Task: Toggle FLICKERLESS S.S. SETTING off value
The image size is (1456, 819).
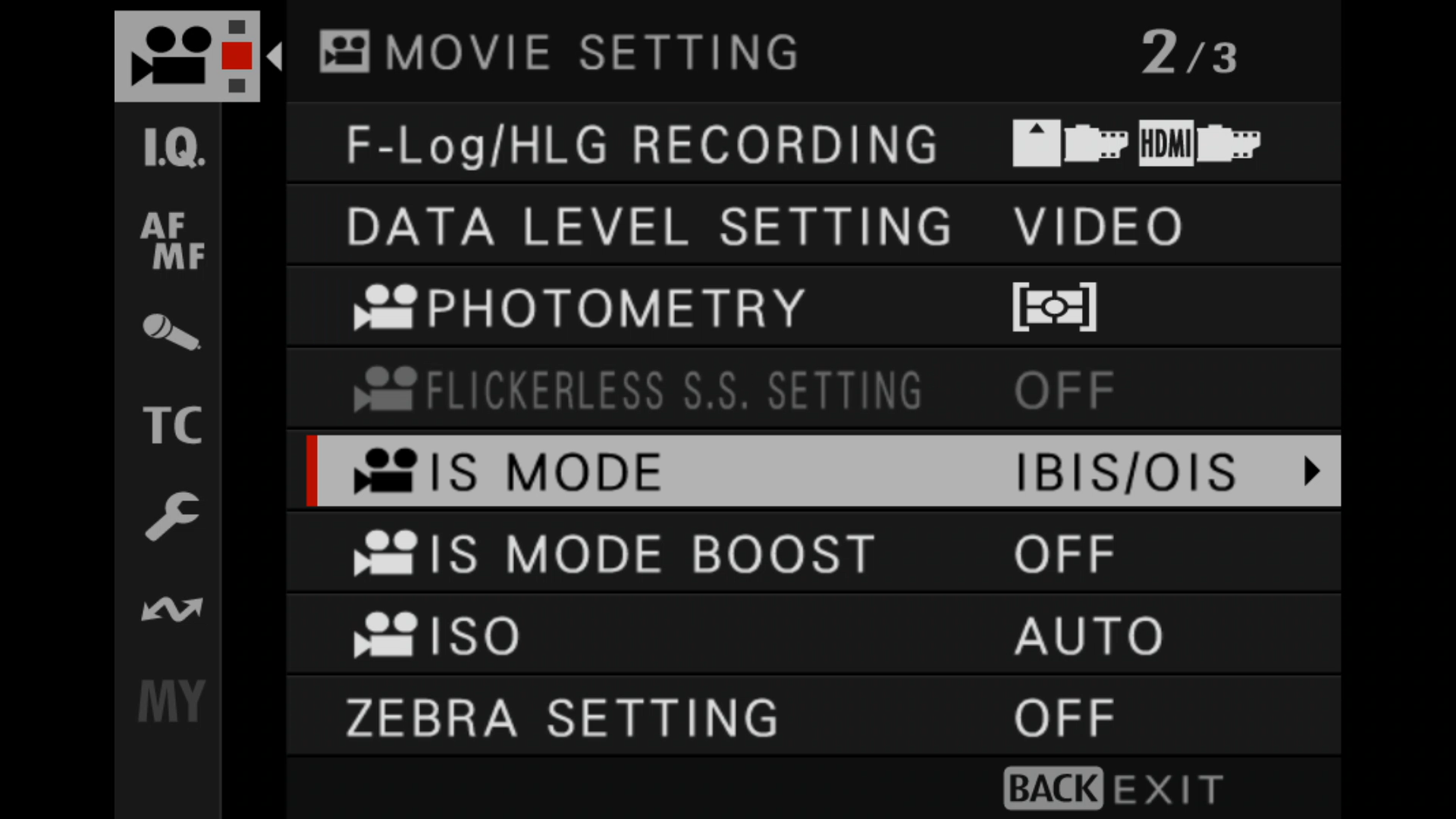Action: pyautogui.click(x=1065, y=391)
